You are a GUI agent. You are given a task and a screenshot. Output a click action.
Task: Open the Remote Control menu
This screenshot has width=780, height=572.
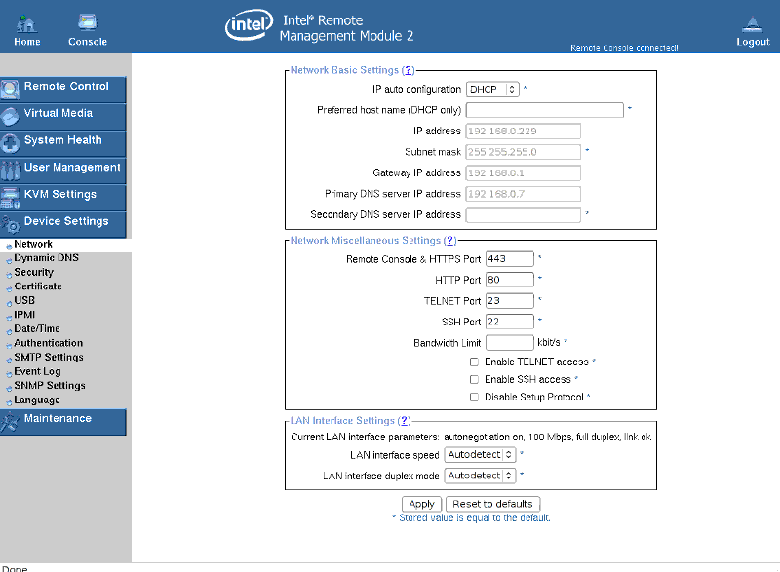tap(63, 90)
